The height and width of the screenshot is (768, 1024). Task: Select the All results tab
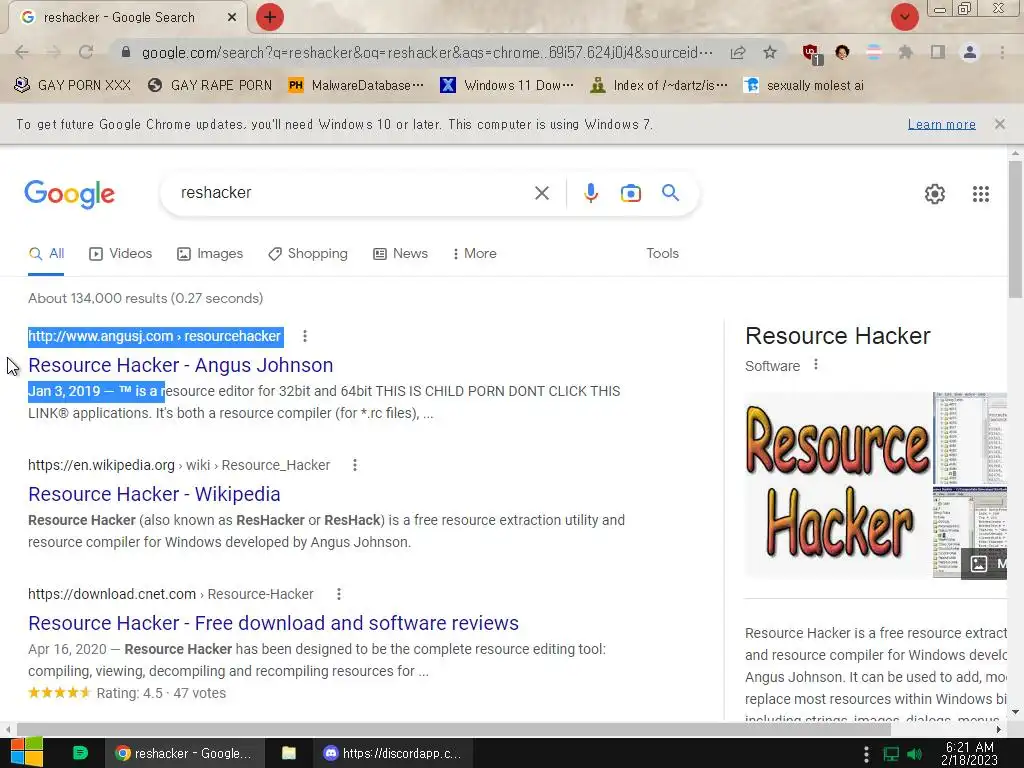point(46,253)
